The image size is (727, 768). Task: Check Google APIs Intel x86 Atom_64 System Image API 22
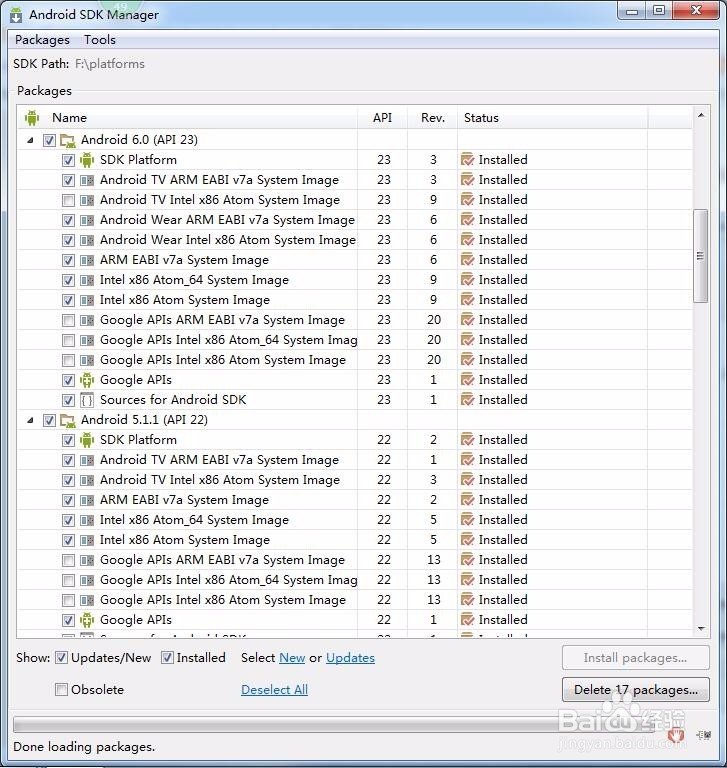pos(68,580)
